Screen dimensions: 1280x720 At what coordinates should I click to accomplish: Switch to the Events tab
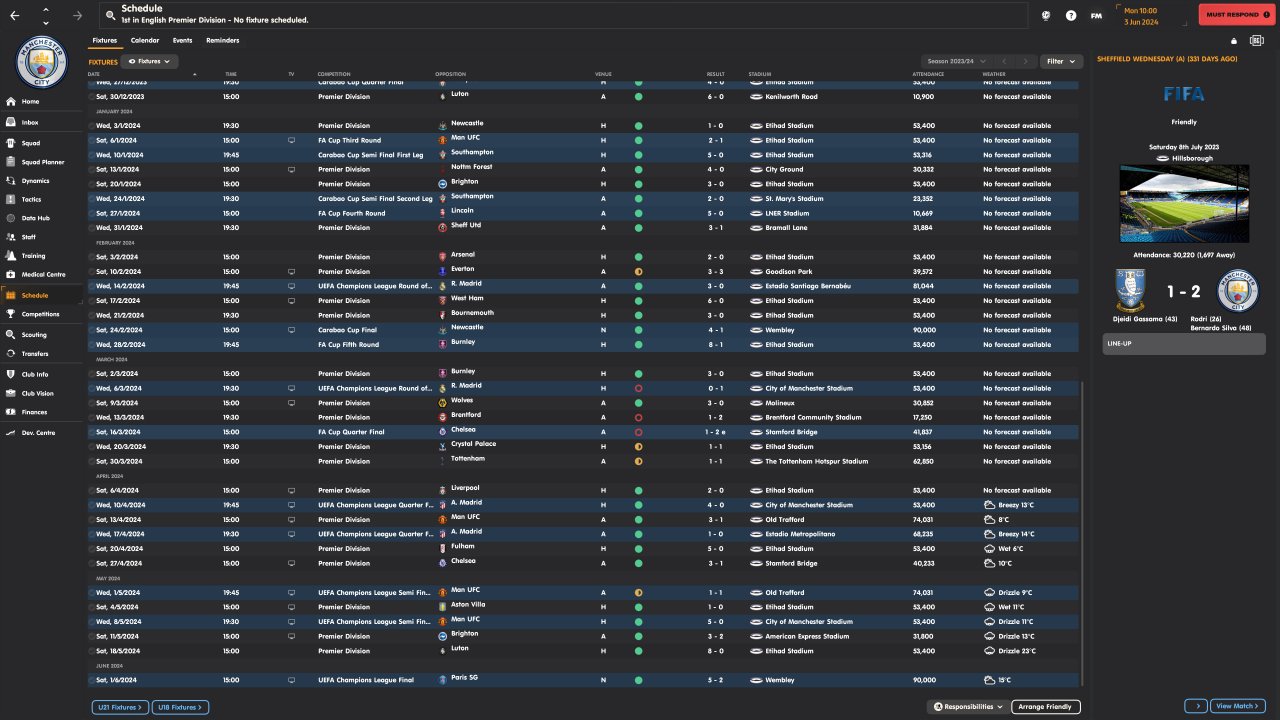click(x=183, y=41)
